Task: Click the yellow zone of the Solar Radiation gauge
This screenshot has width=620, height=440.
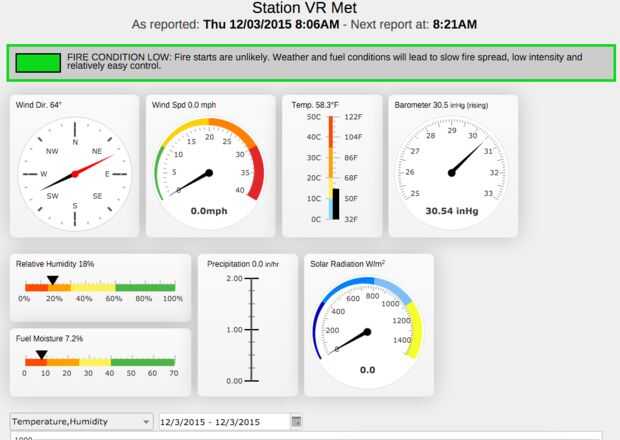Action: click(x=415, y=330)
